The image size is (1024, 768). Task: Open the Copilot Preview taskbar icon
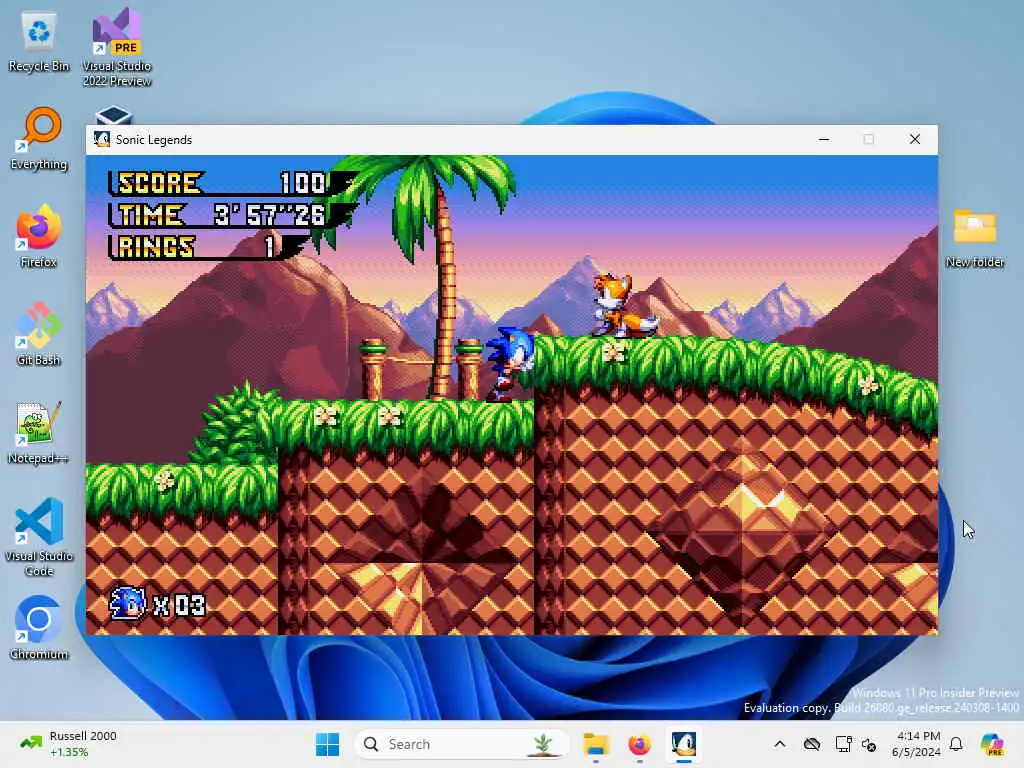pos(992,744)
